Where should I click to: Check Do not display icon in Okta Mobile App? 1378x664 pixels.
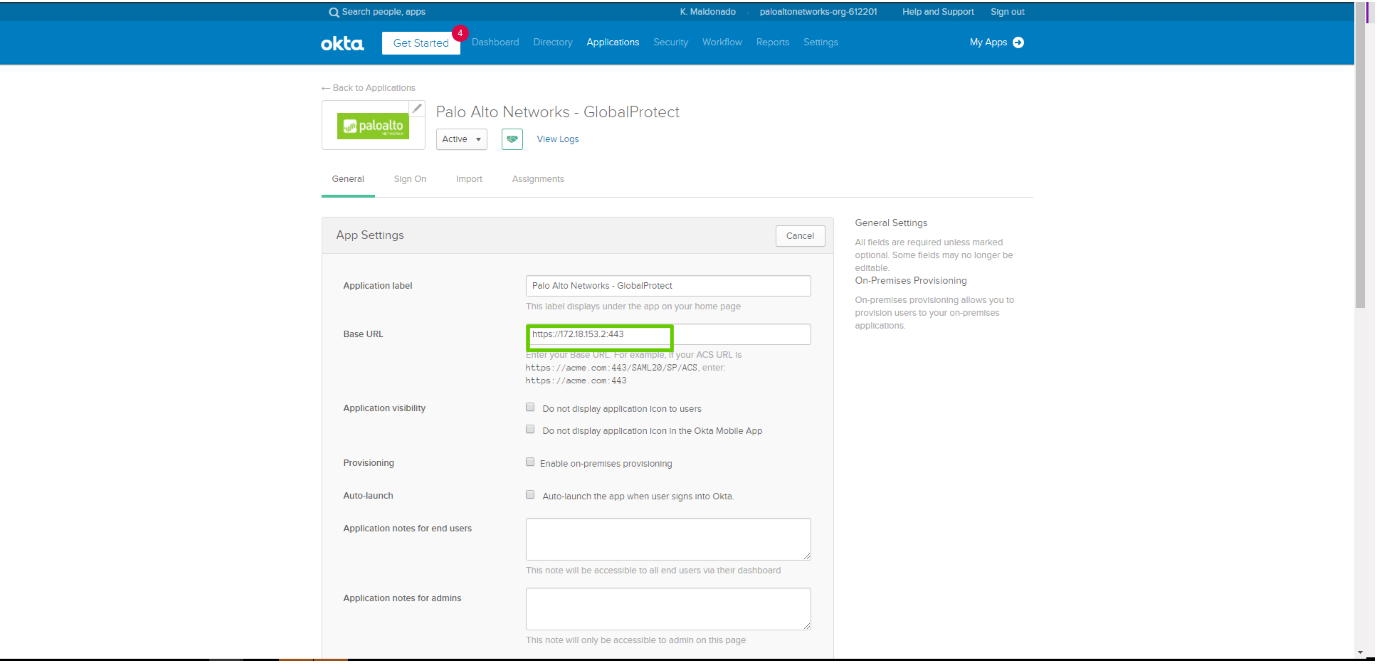[x=530, y=430]
